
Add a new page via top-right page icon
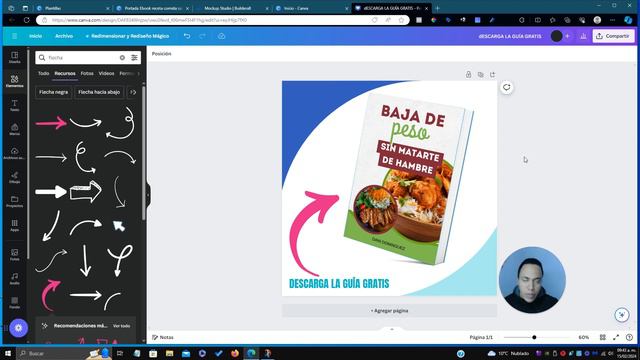pyautogui.click(x=493, y=74)
